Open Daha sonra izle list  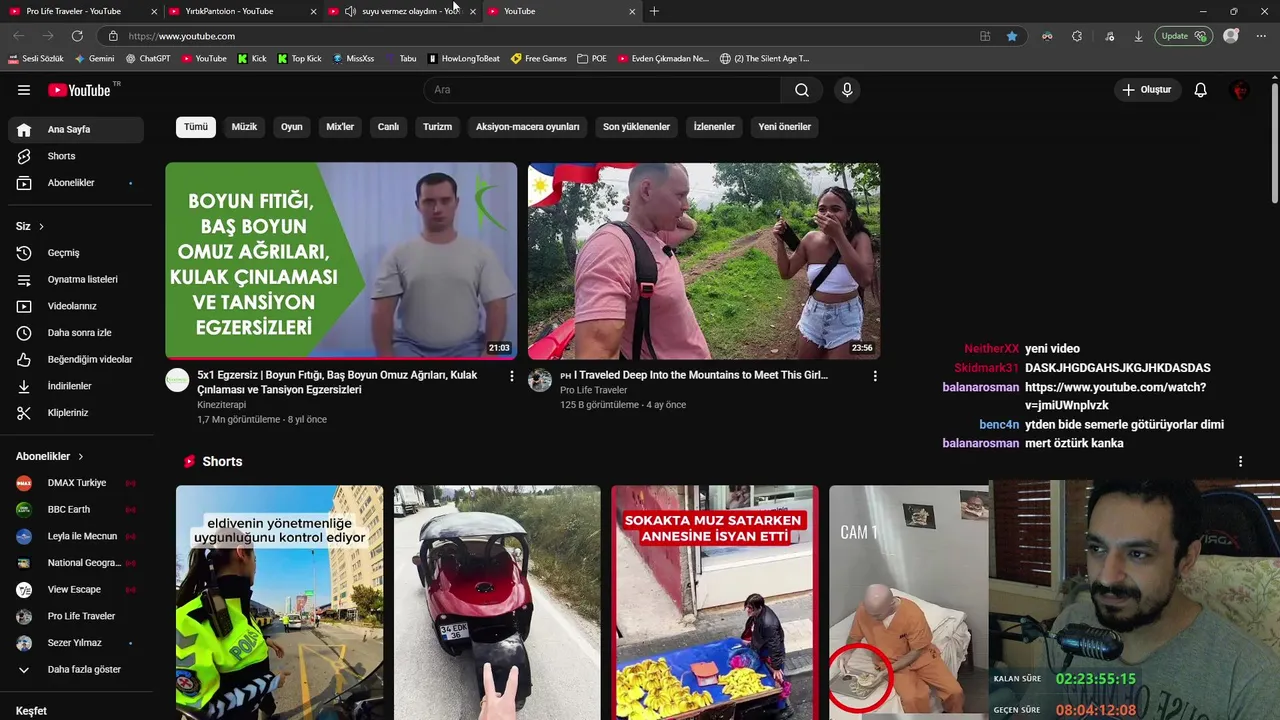(x=76, y=333)
